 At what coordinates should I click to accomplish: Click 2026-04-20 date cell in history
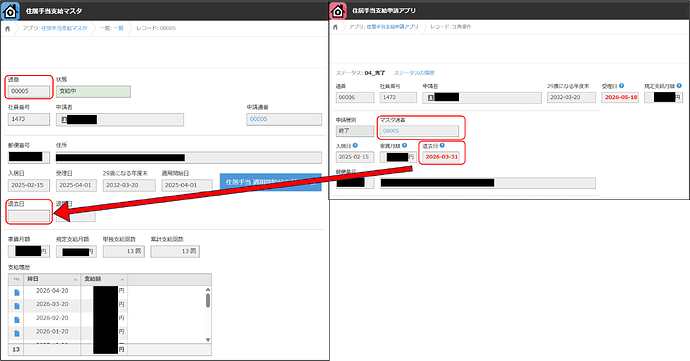coord(52,291)
